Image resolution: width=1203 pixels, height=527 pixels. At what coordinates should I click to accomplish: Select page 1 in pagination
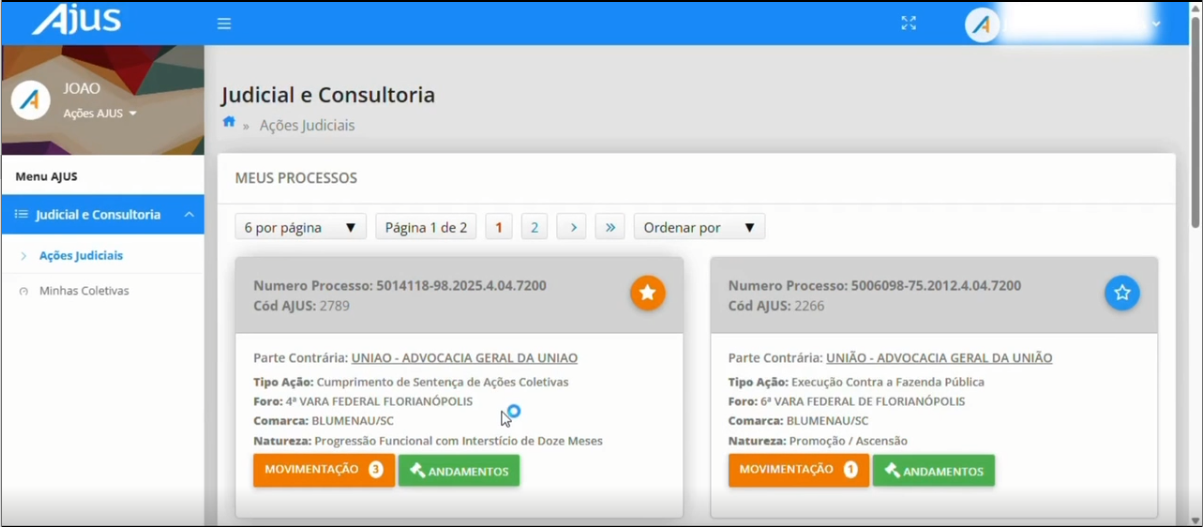point(498,227)
